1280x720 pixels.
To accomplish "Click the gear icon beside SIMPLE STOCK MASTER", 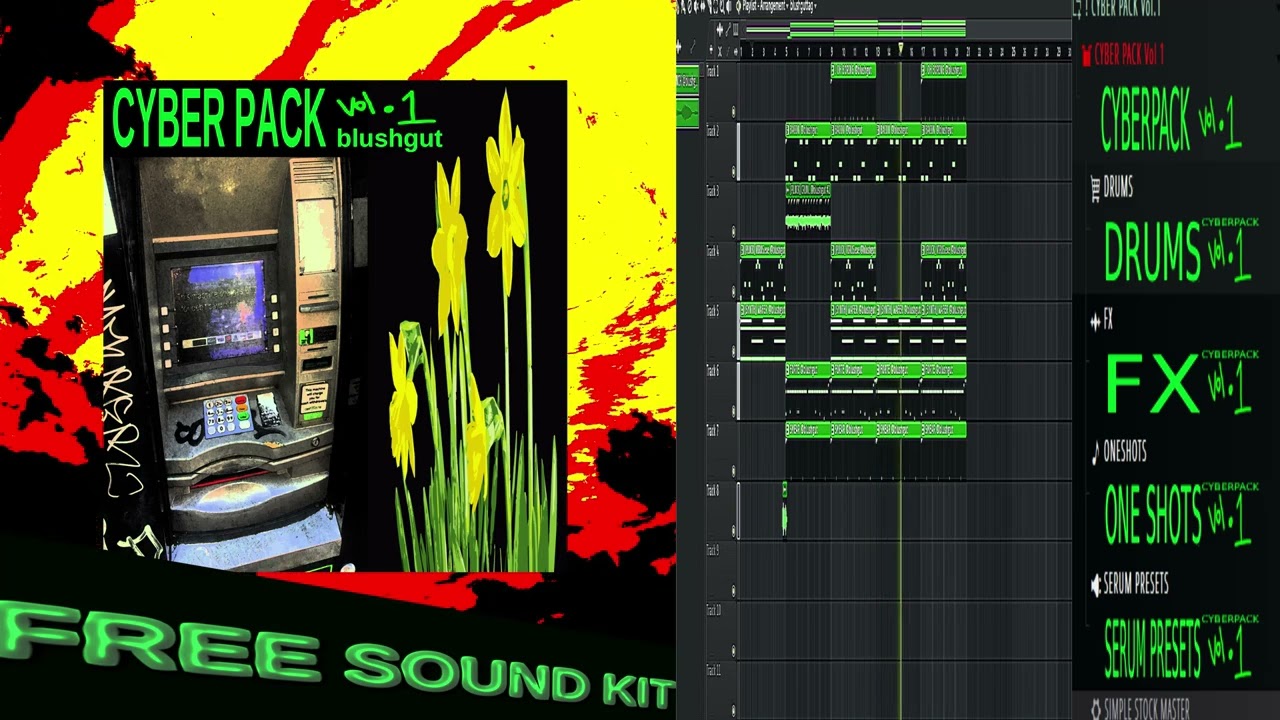I will pos(1096,709).
